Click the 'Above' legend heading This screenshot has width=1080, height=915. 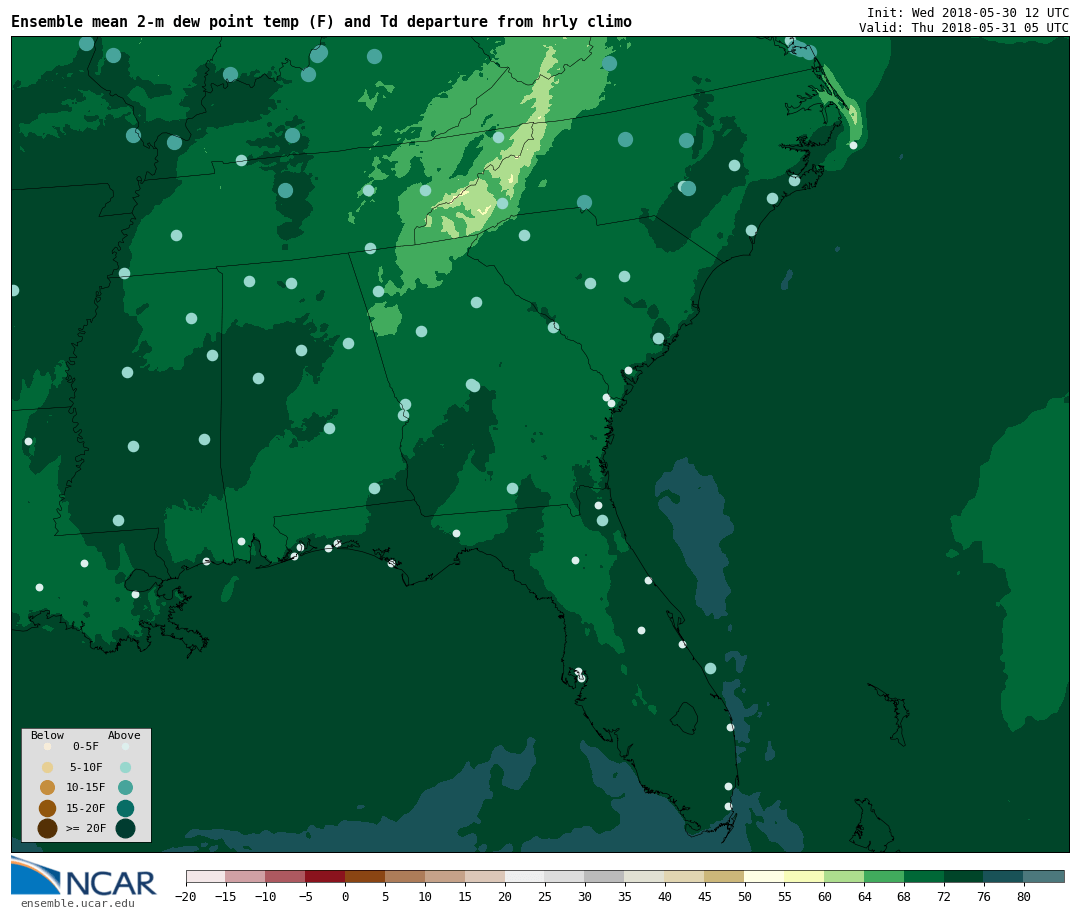tap(124, 735)
